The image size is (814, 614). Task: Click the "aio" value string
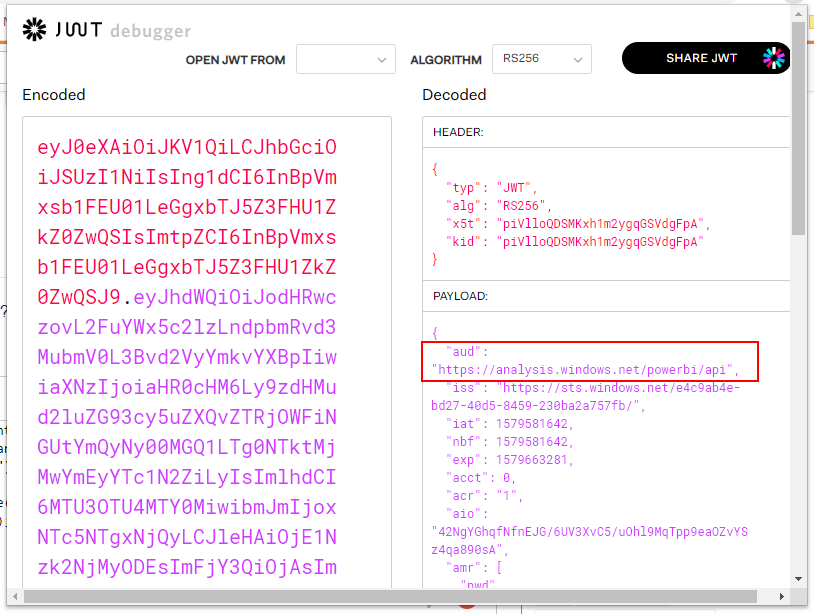click(x=590, y=540)
